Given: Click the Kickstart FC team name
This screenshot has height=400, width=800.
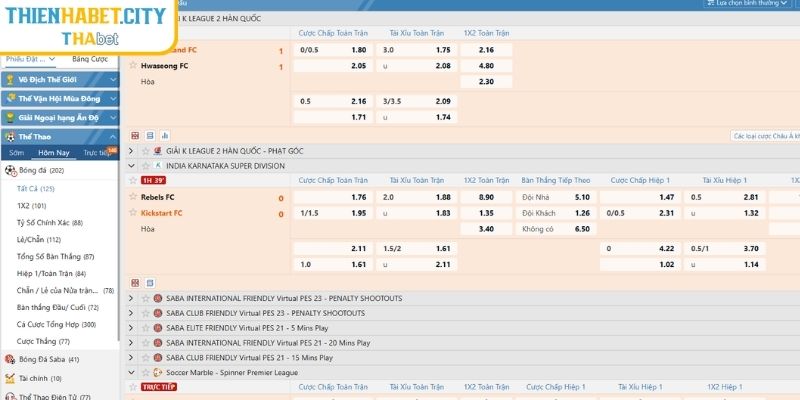Looking at the screenshot, I should point(162,213).
